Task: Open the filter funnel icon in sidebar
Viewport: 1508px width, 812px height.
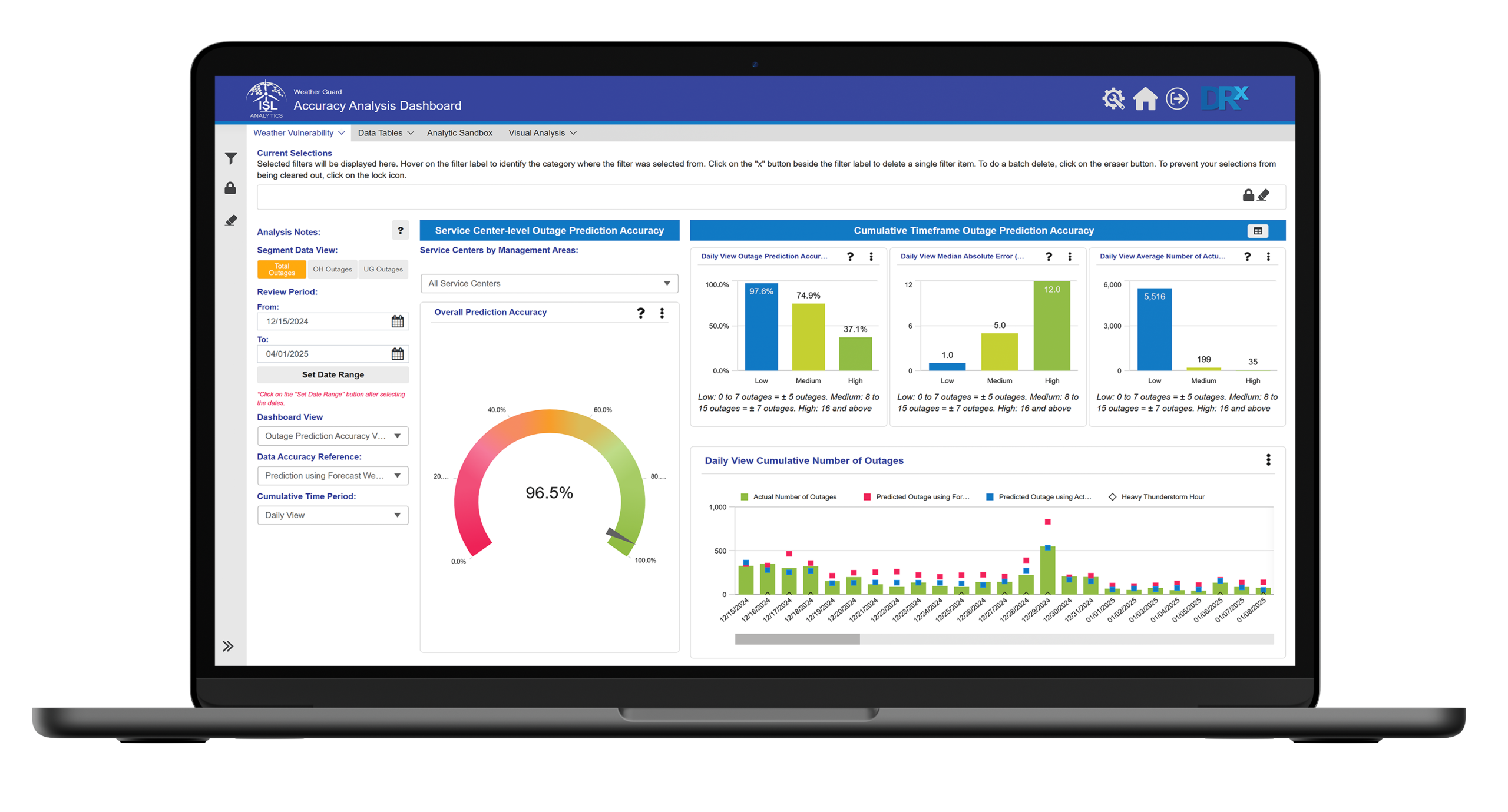Action: tap(230, 158)
